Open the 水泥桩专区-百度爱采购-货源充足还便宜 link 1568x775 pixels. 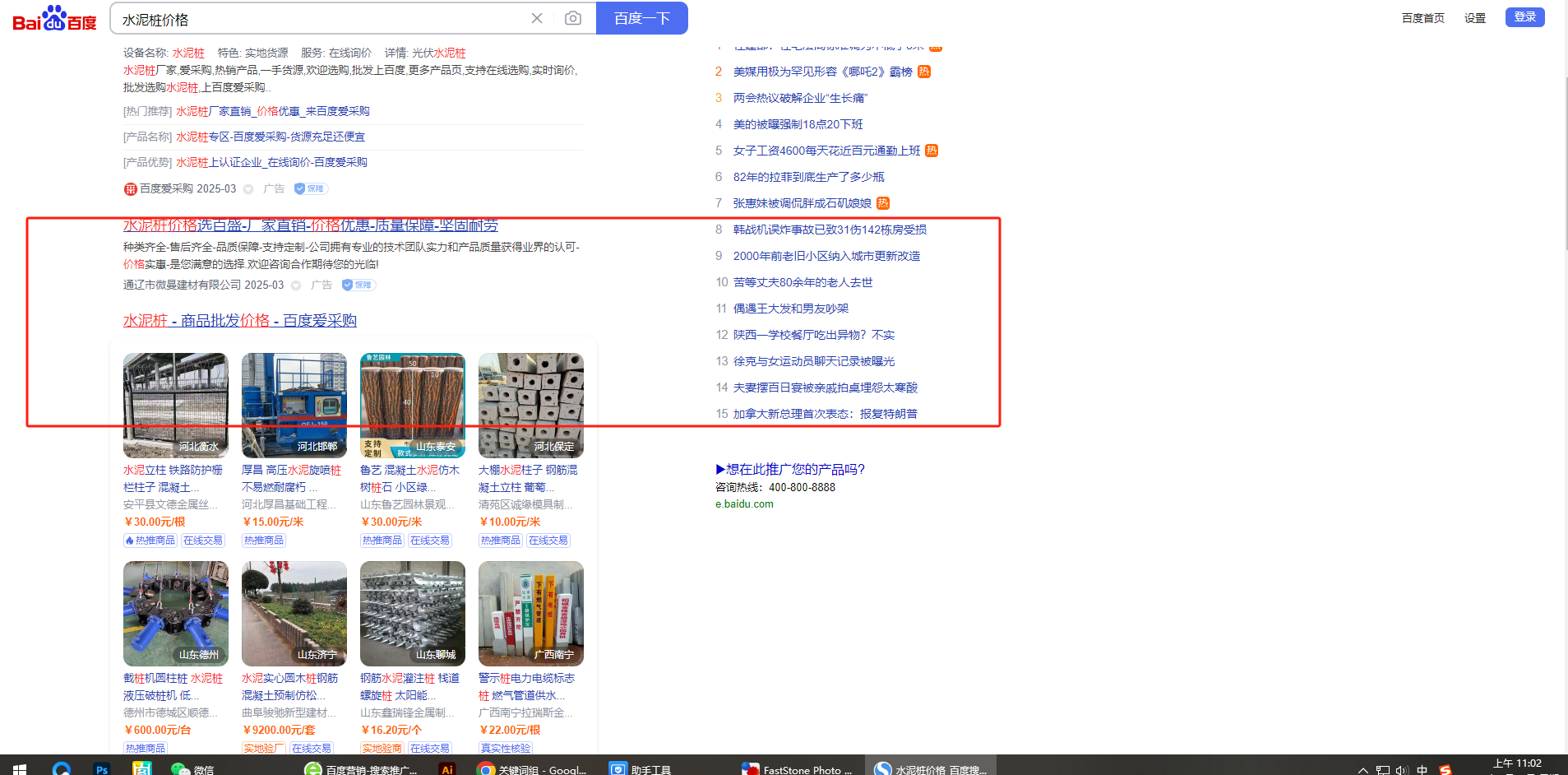(x=271, y=137)
